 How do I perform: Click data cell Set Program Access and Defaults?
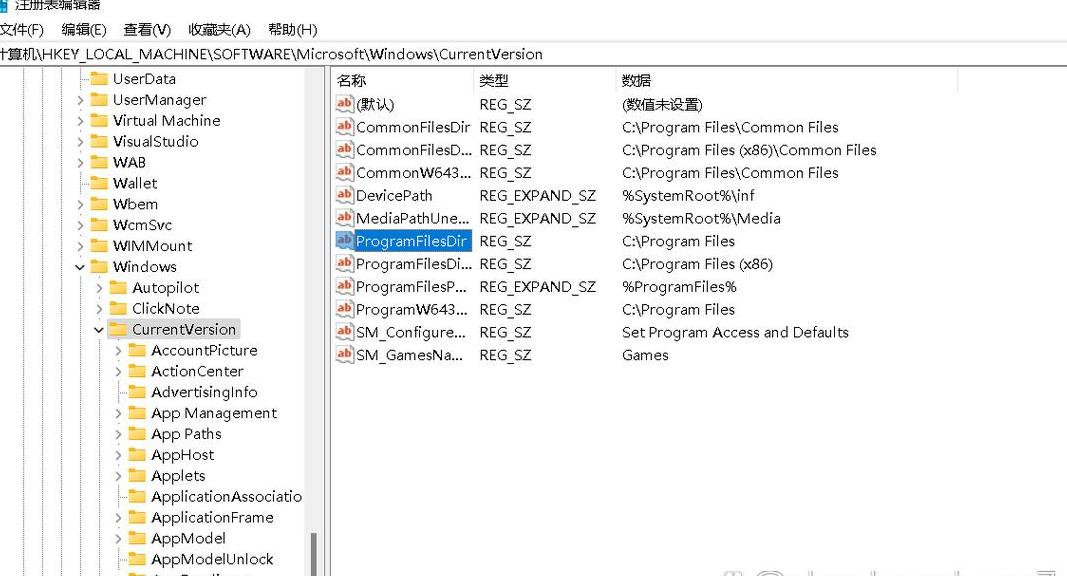pyautogui.click(x=735, y=332)
